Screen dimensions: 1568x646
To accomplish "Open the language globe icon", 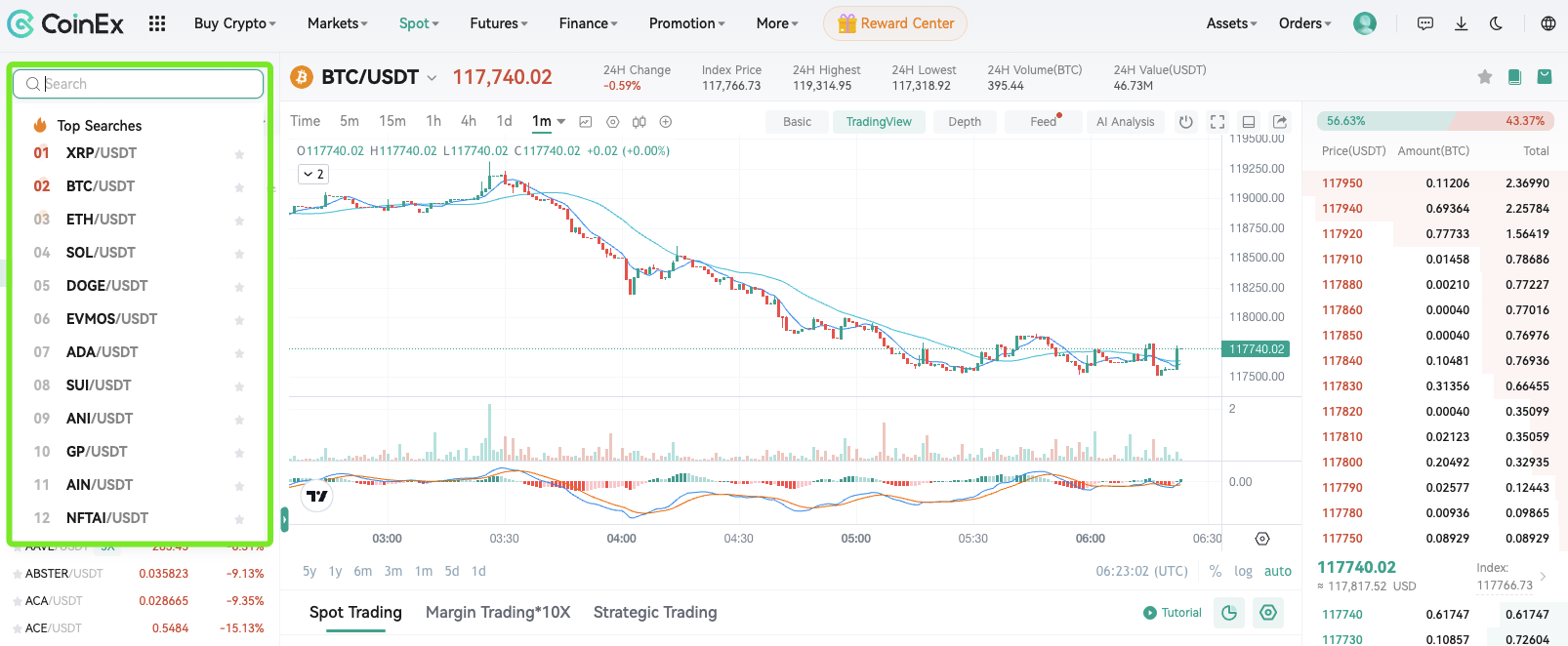I will pos(1548,23).
